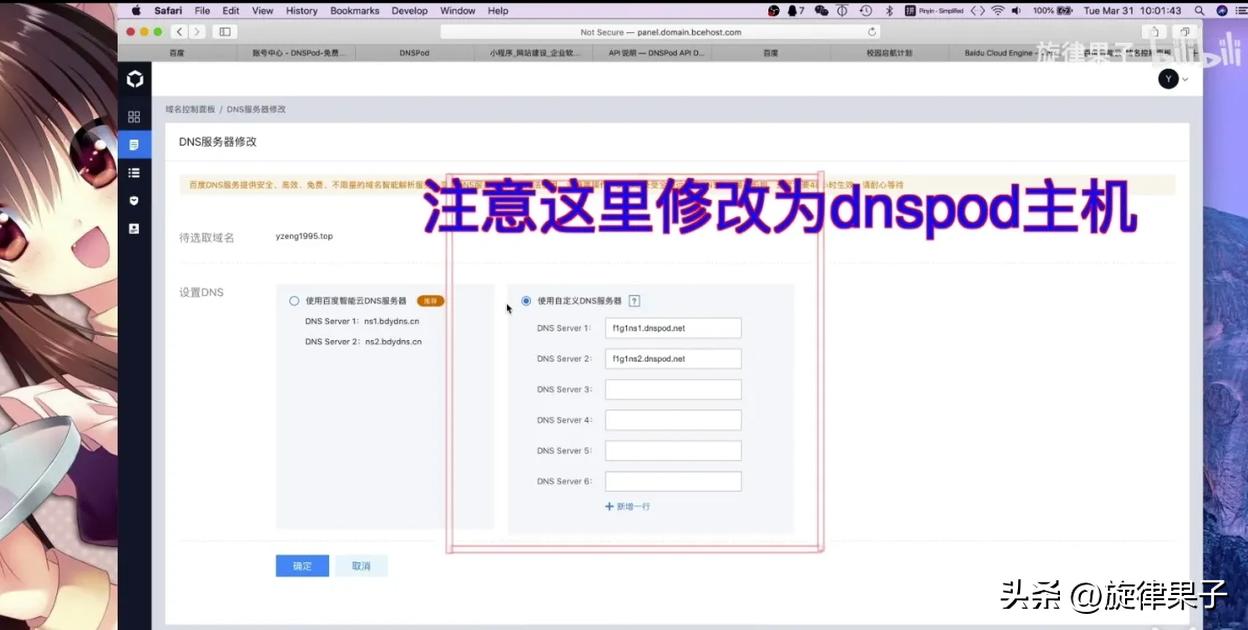Select the custom DNS server radio option
1248x630 pixels.
pyautogui.click(x=526, y=301)
